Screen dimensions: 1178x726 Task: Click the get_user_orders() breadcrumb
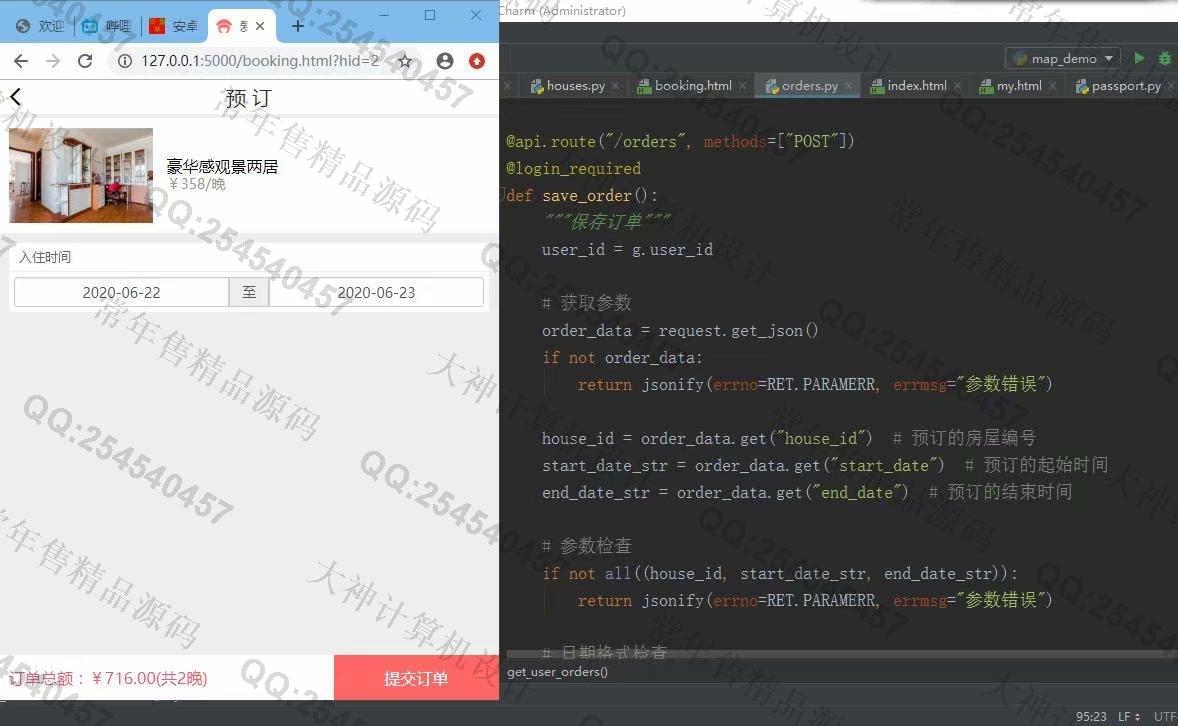click(x=557, y=672)
